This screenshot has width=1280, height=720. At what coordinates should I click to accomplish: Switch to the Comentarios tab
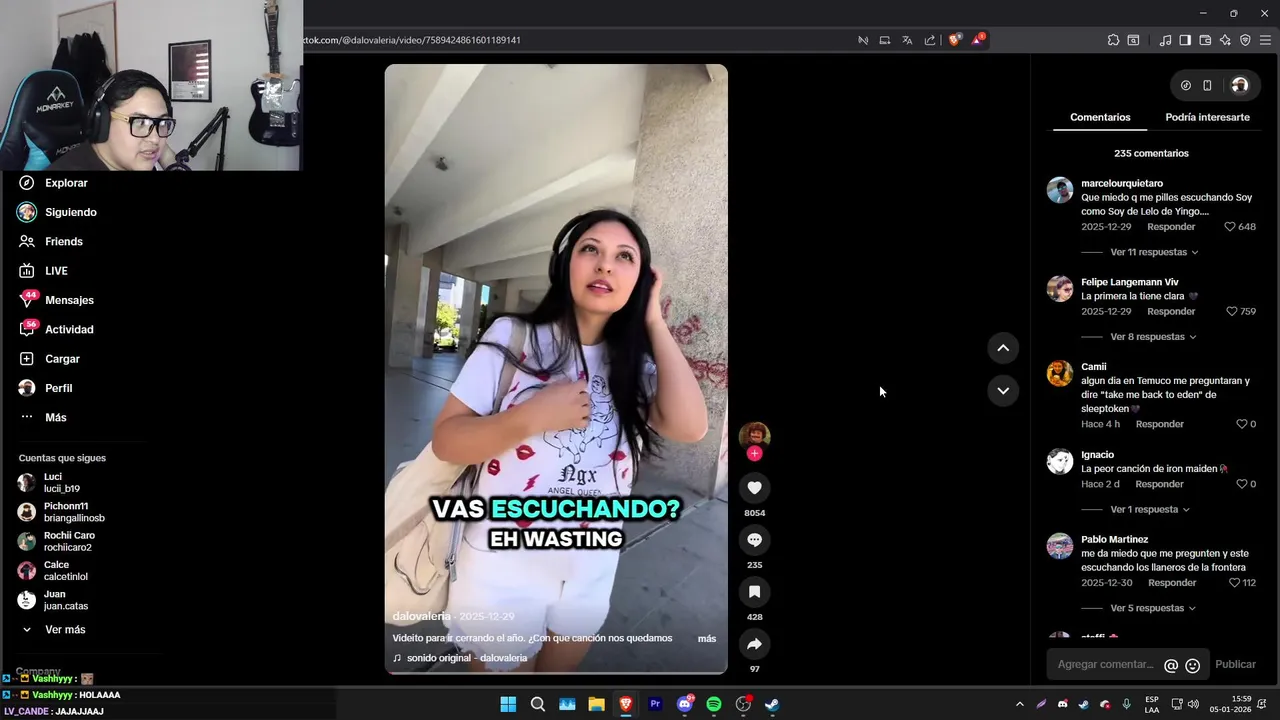1100,117
